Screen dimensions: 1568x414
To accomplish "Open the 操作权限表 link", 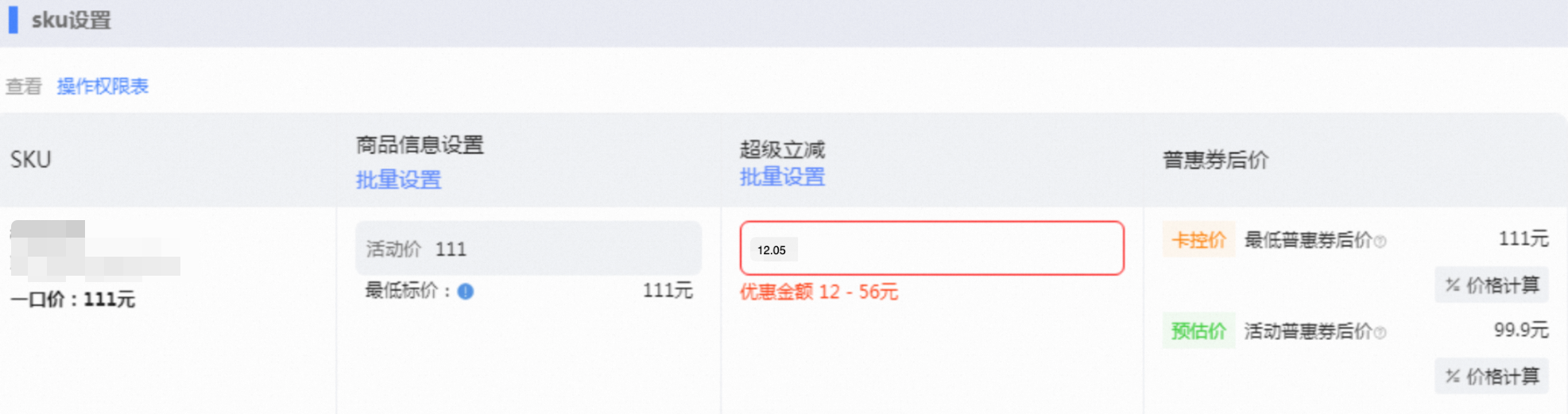I will [103, 87].
